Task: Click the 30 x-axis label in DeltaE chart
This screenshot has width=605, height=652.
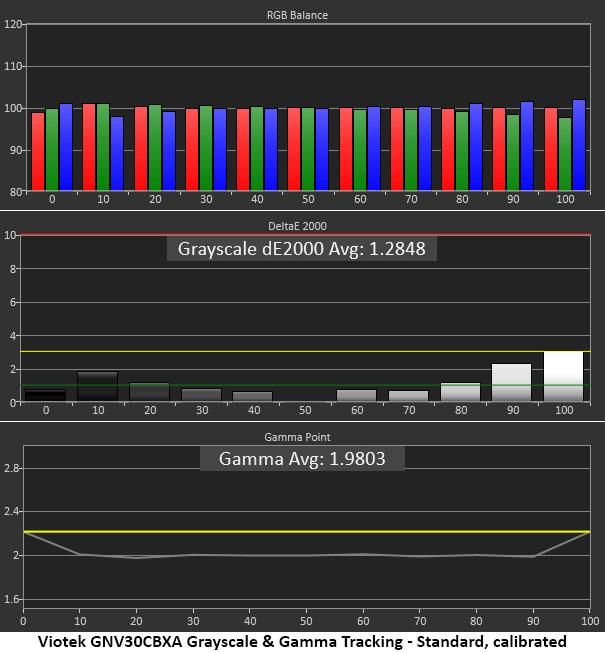Action: [202, 410]
